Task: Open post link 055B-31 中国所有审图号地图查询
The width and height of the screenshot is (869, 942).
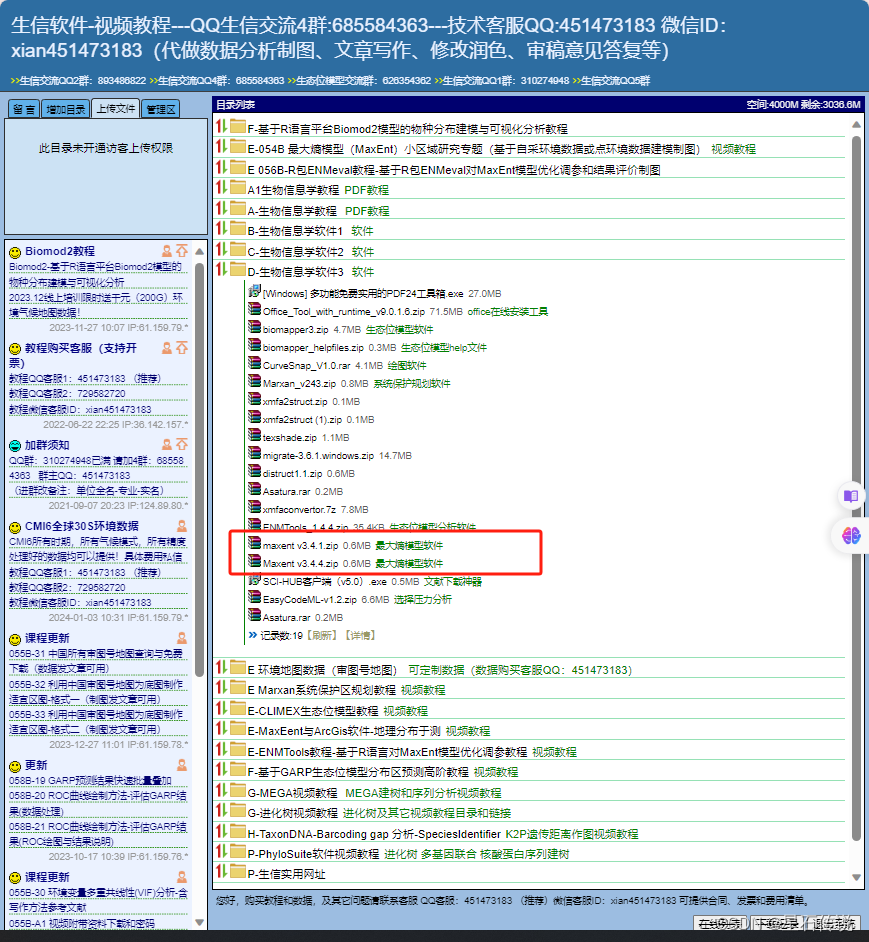Action: click(x=96, y=661)
